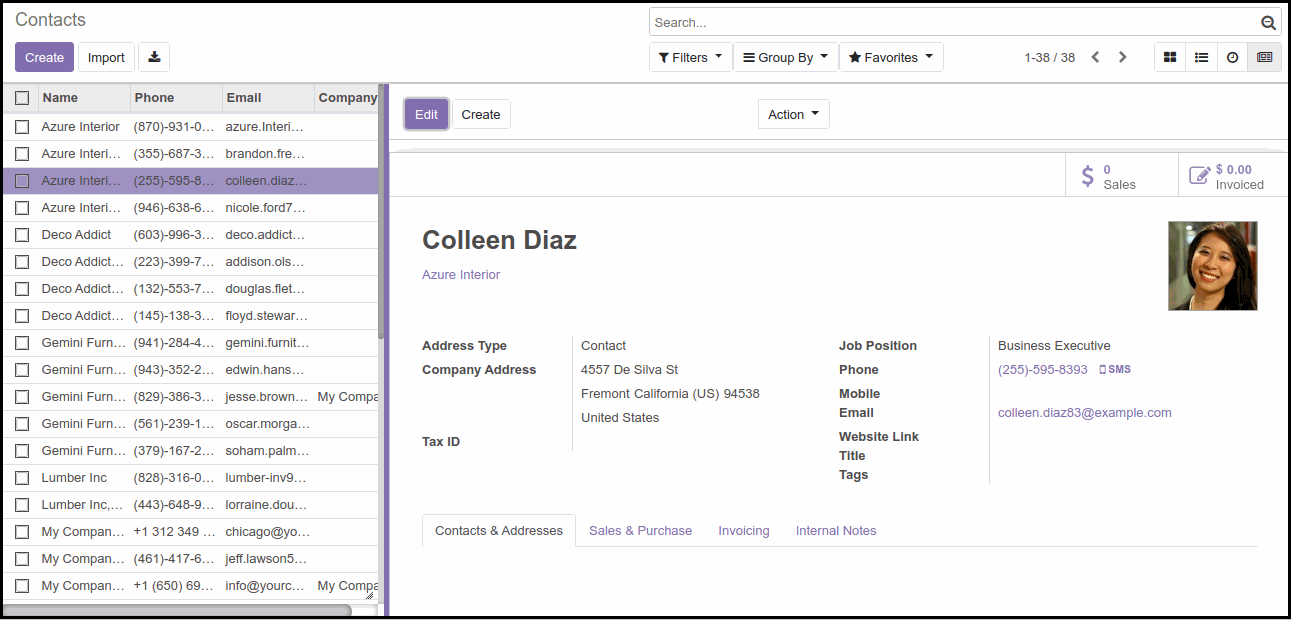The height and width of the screenshot is (620, 1291).
Task: Open the Action dropdown menu
Action: pyautogui.click(x=793, y=114)
